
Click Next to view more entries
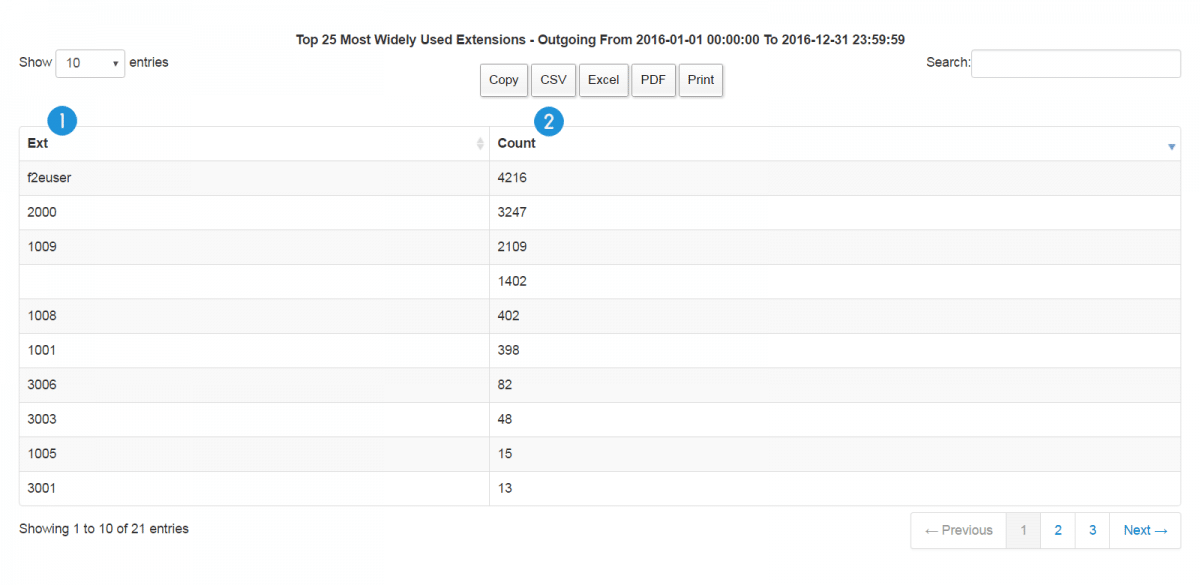tap(1144, 530)
